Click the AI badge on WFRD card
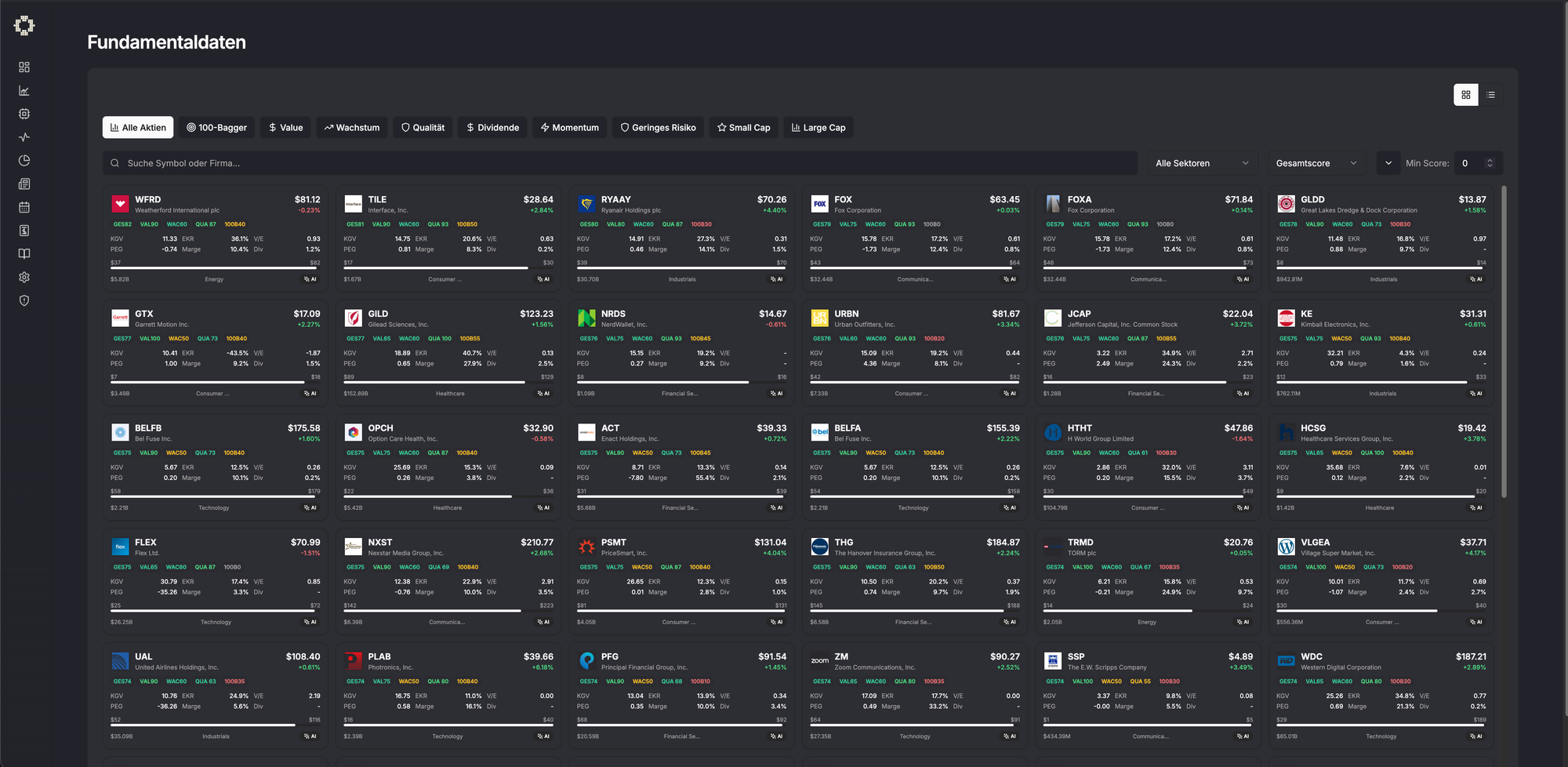This screenshot has height=767, width=1568. [311, 279]
